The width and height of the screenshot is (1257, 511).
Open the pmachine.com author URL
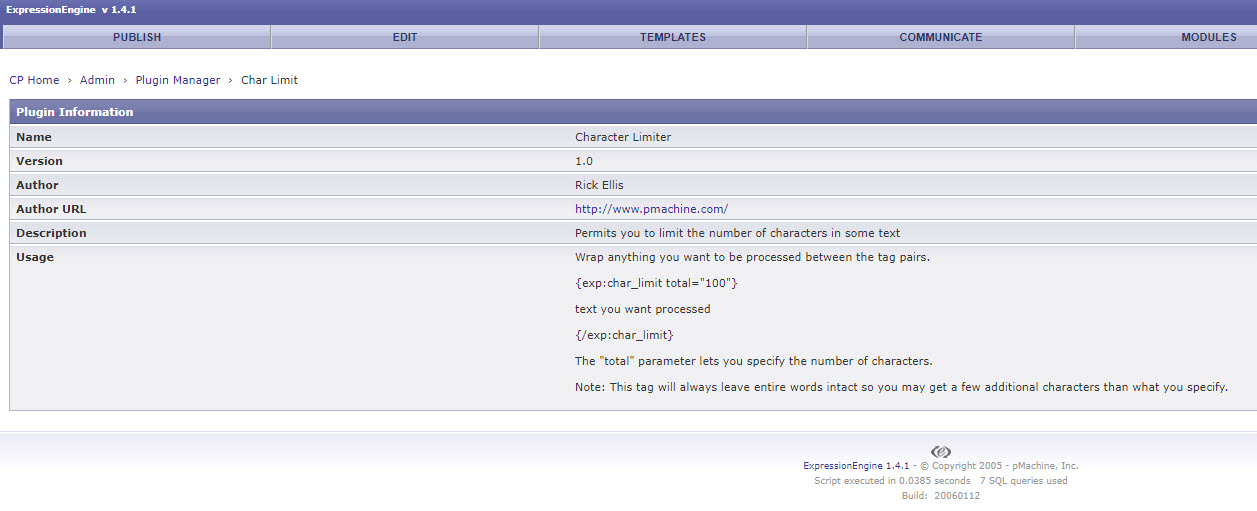[x=651, y=209]
